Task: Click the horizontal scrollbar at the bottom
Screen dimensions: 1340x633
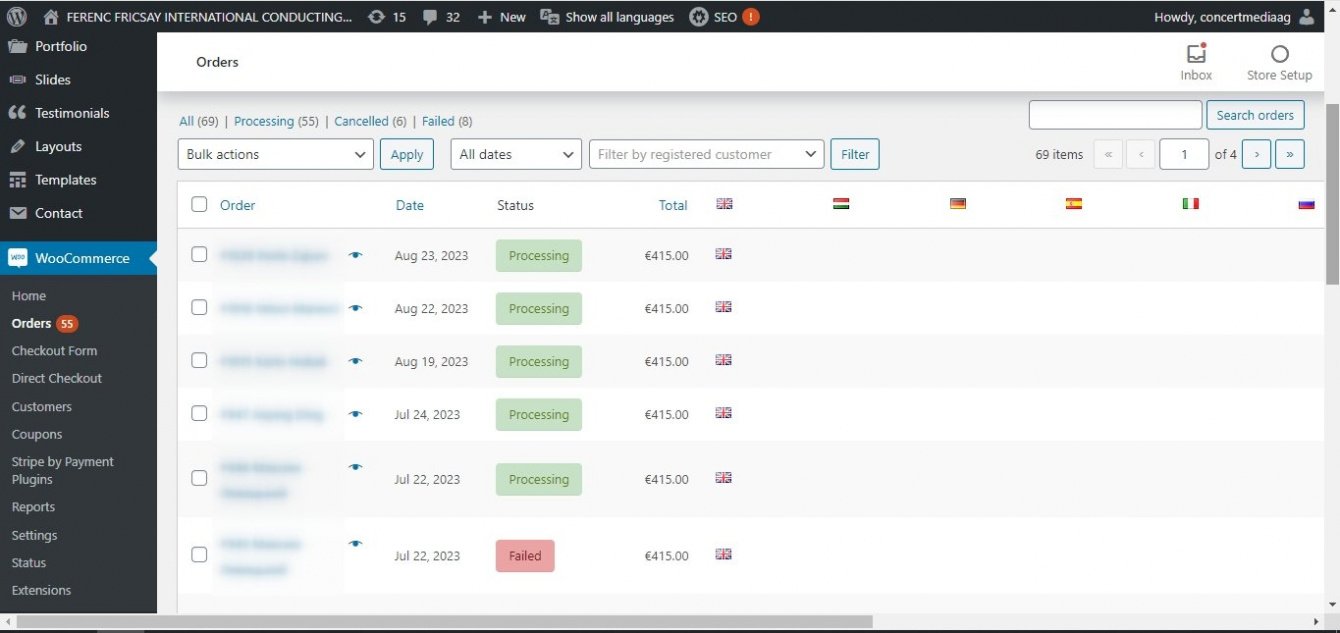Action: [x=444, y=622]
